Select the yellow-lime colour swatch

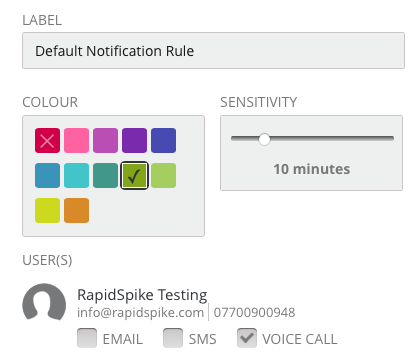pos(47,210)
